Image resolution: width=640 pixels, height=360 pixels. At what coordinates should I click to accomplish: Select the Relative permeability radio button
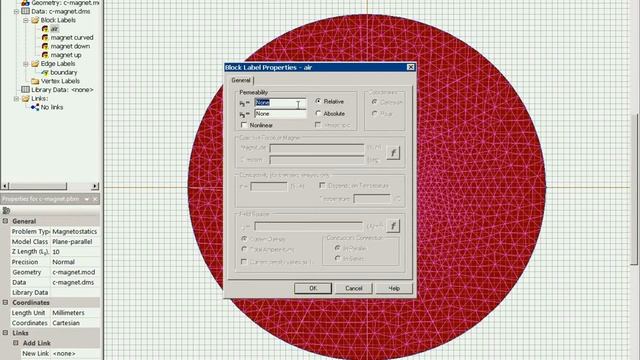318,101
